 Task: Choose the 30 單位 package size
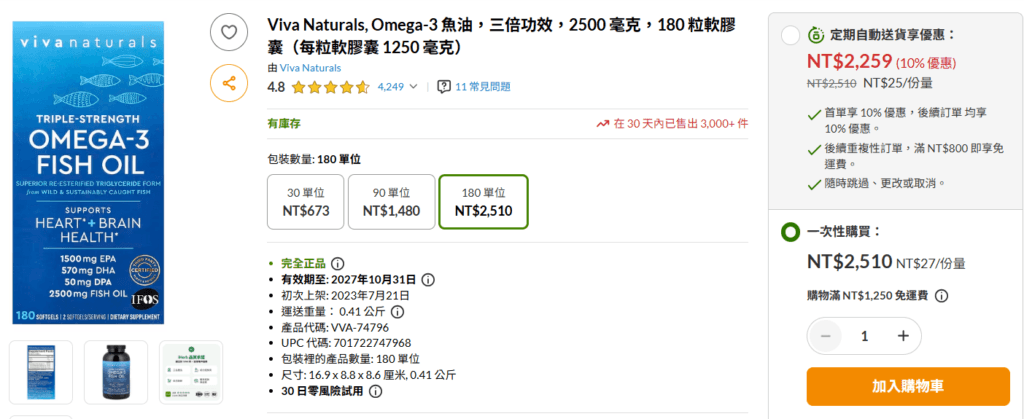click(305, 202)
